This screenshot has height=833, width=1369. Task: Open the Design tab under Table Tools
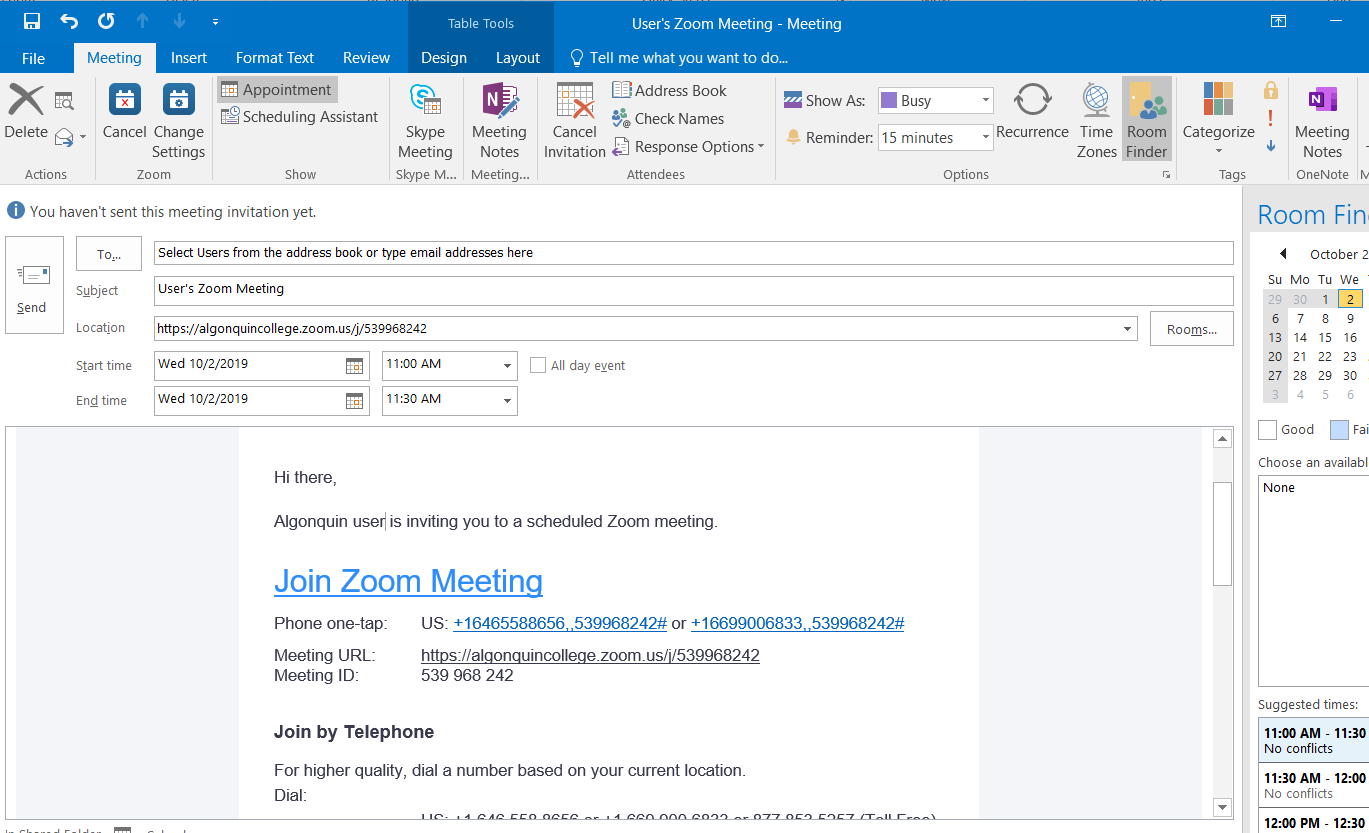tap(443, 57)
